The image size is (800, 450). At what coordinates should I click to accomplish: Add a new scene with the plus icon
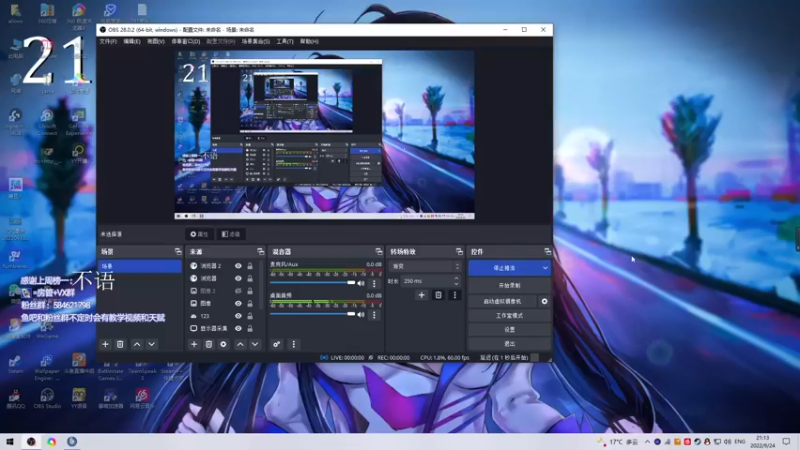pos(105,344)
